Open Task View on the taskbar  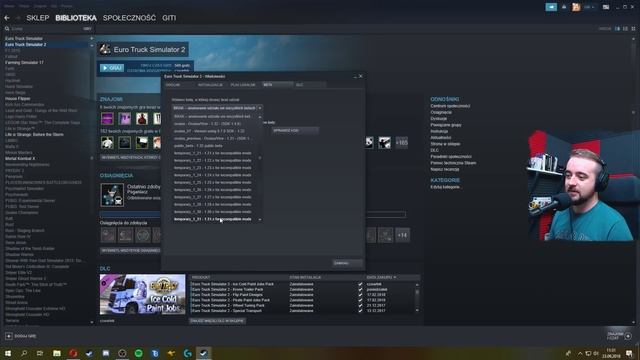tap(40, 353)
